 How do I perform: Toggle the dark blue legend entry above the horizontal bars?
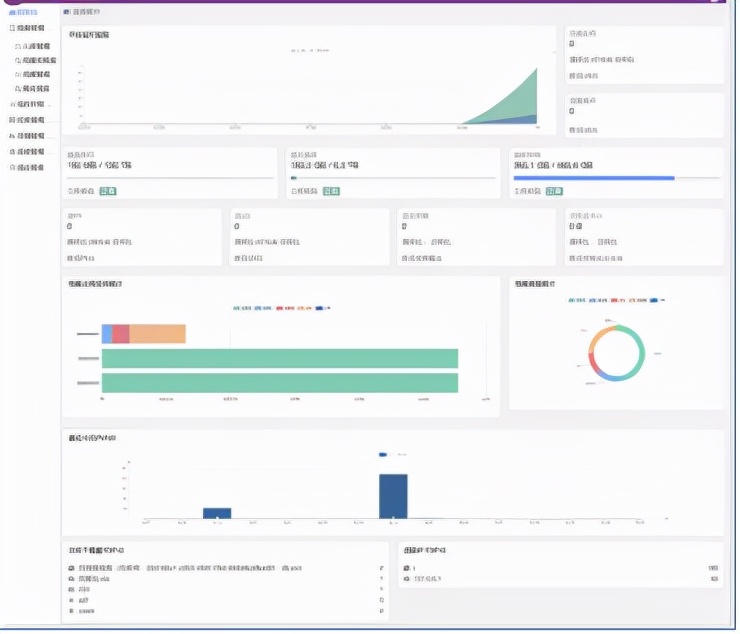click(323, 308)
